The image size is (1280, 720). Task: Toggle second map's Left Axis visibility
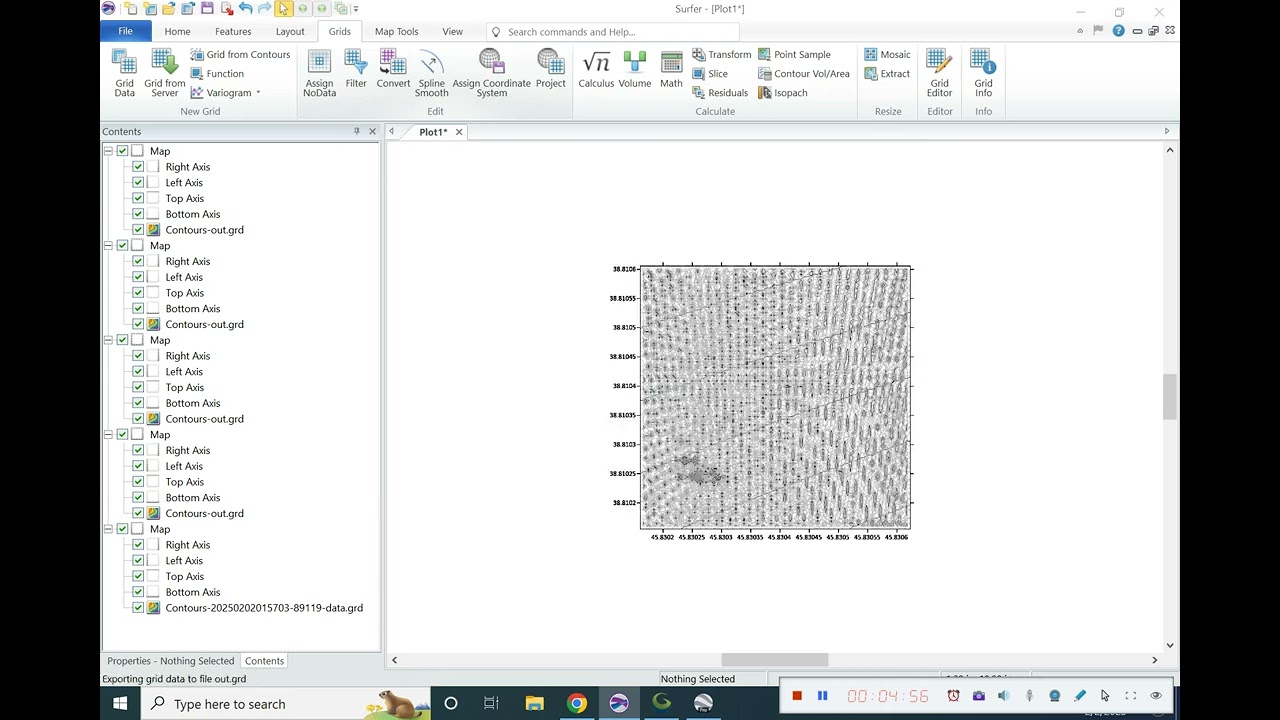pos(138,277)
